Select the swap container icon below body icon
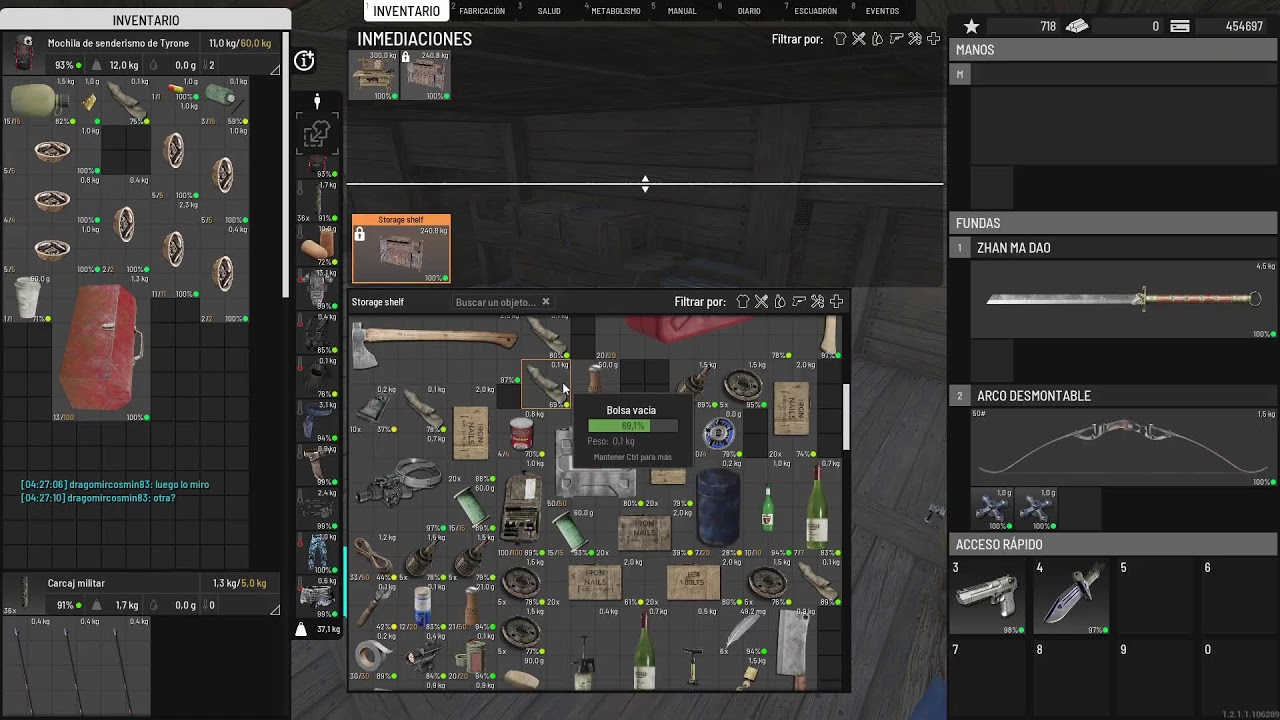Screen dimensions: 1280x720 point(317,134)
